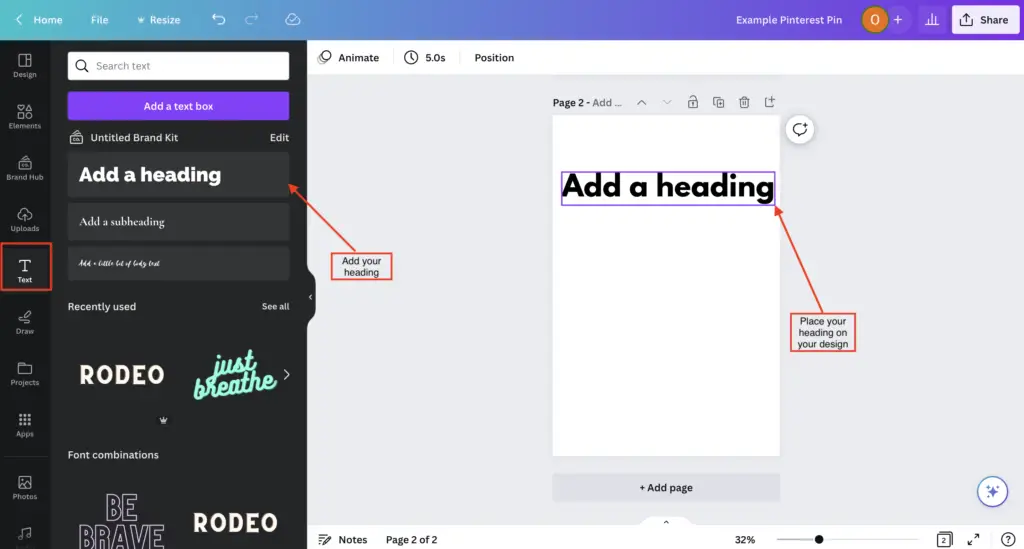Screen dimensions: 1024x549
Task: Open the 32% zoom level
Action: (x=744, y=539)
